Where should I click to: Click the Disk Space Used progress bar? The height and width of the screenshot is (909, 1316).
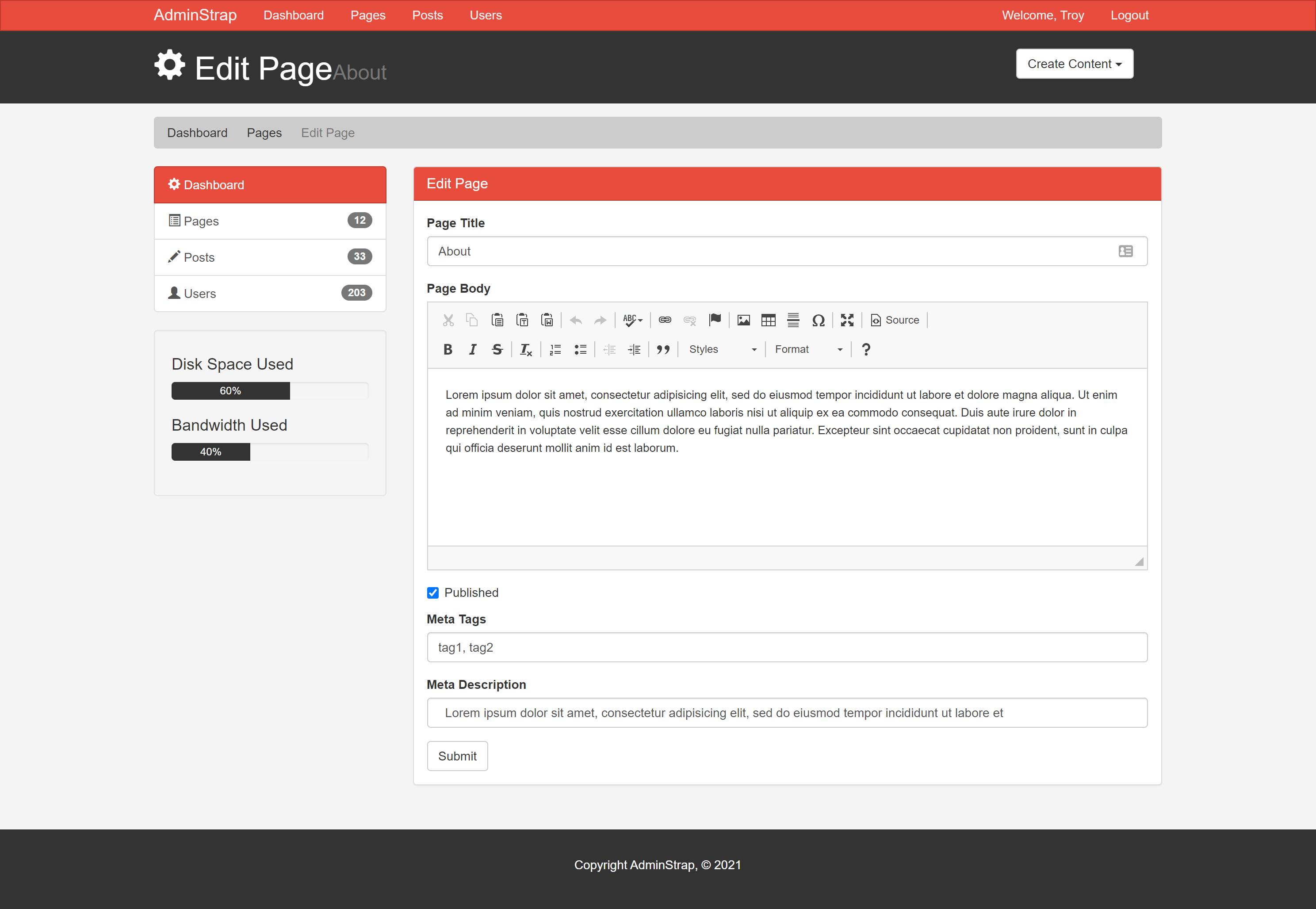click(269, 391)
